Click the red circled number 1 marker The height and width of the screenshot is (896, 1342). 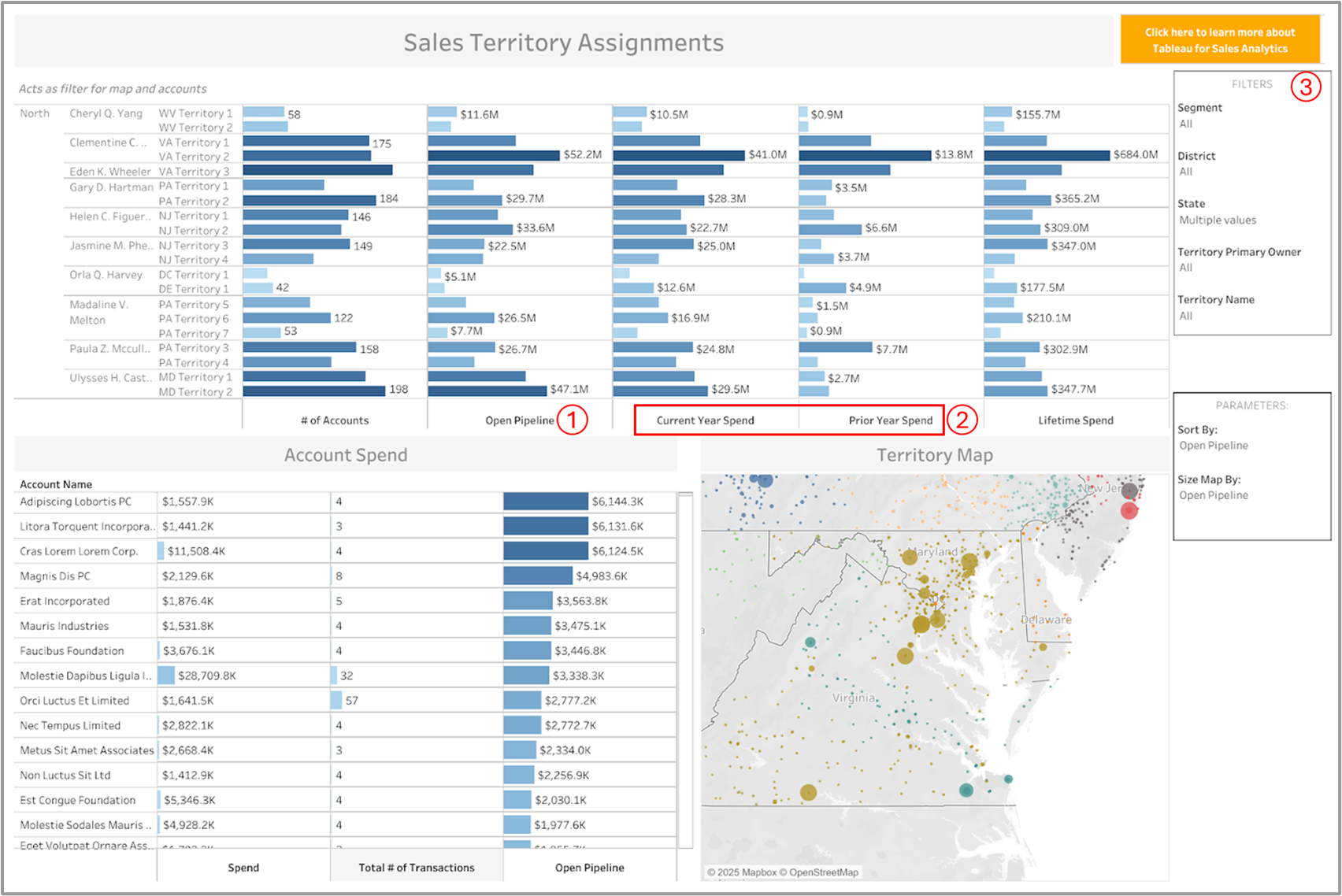click(x=573, y=420)
